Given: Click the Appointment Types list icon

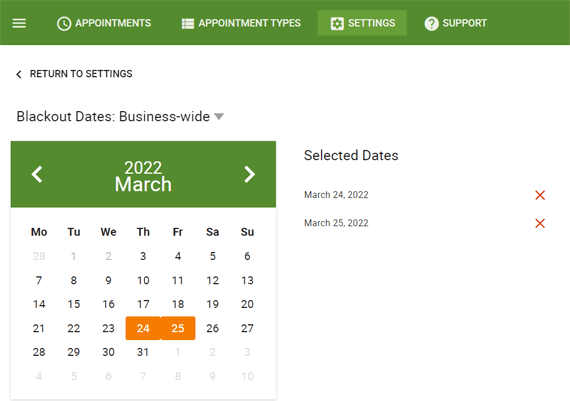Looking at the screenshot, I should click(188, 24).
